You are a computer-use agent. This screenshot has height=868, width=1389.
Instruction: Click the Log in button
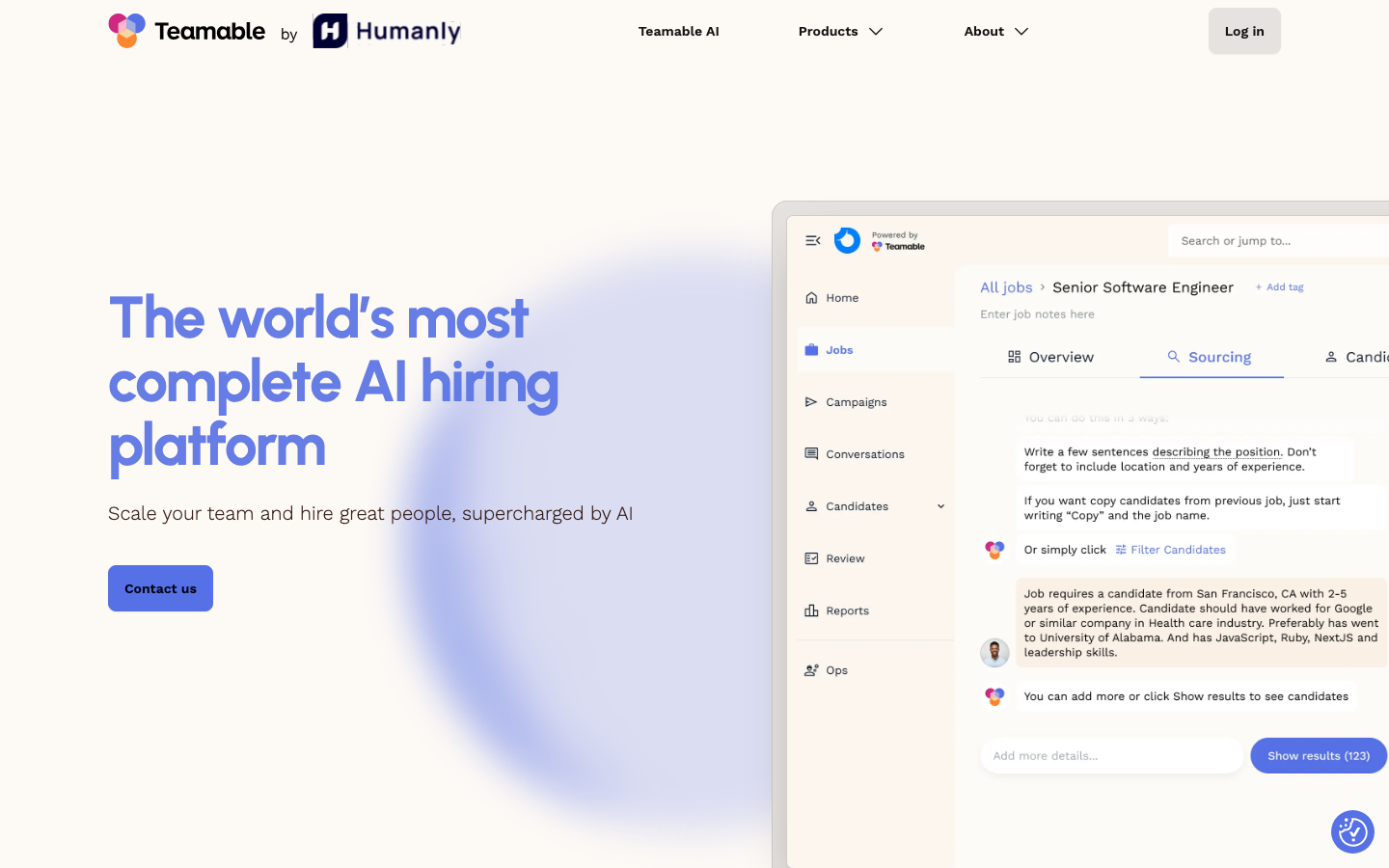click(x=1244, y=31)
